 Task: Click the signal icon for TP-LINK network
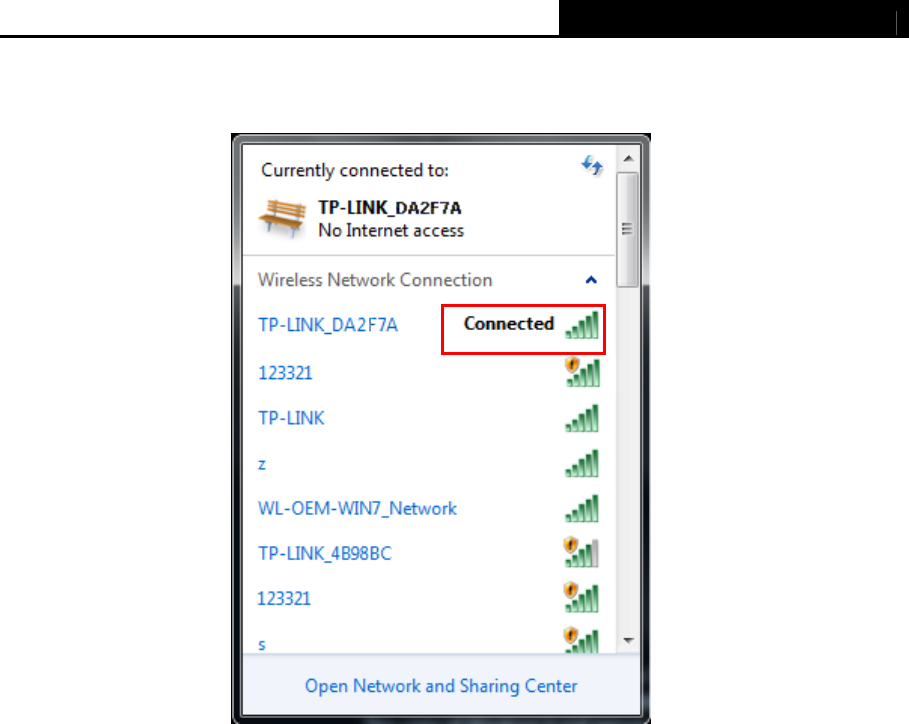click(x=582, y=419)
